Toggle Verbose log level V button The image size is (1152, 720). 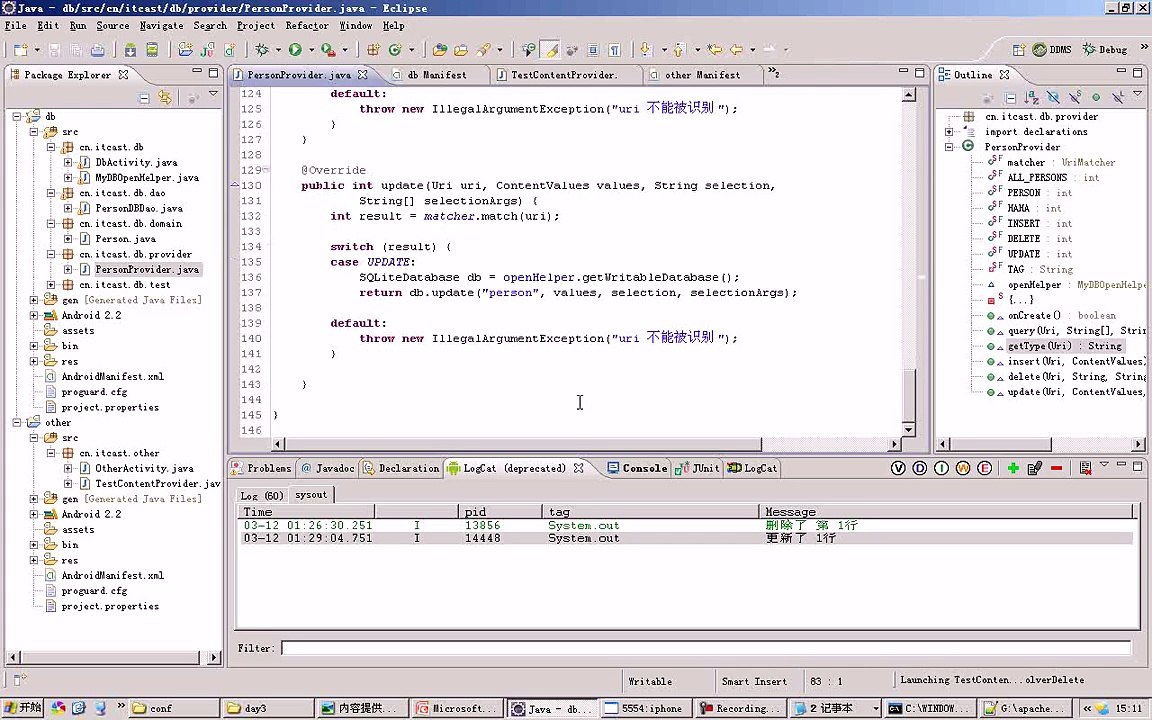[898, 468]
